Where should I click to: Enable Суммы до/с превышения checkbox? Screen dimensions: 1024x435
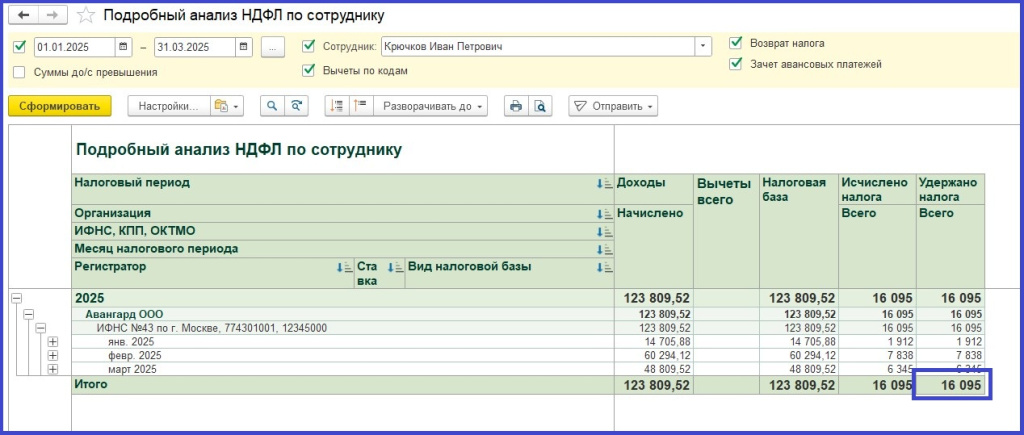pos(20,72)
